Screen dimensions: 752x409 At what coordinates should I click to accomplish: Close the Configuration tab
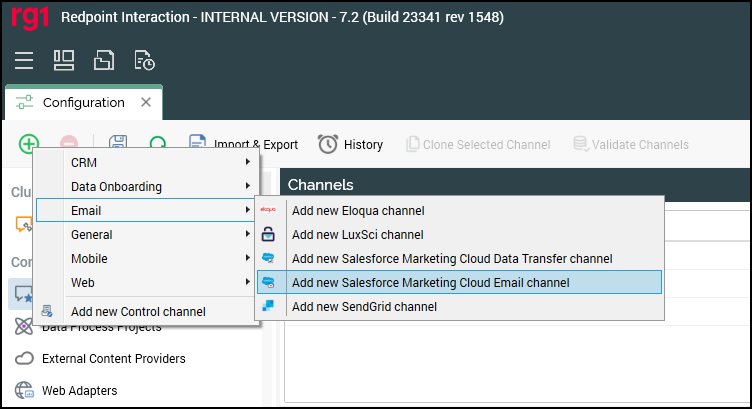[x=146, y=103]
